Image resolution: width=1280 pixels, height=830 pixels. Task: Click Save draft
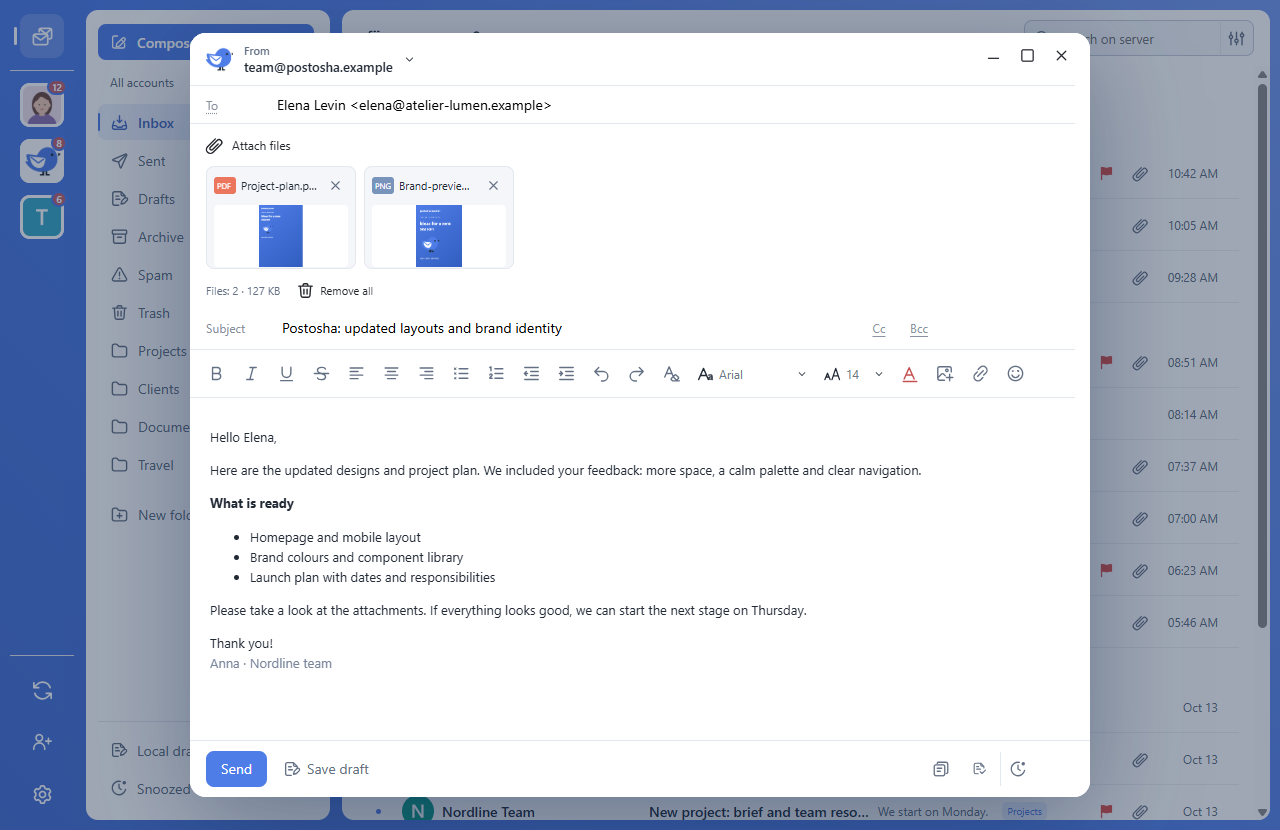point(327,769)
